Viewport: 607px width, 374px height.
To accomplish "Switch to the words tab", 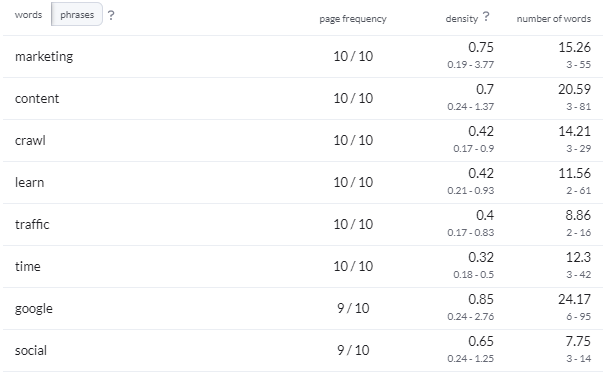I will point(28,15).
